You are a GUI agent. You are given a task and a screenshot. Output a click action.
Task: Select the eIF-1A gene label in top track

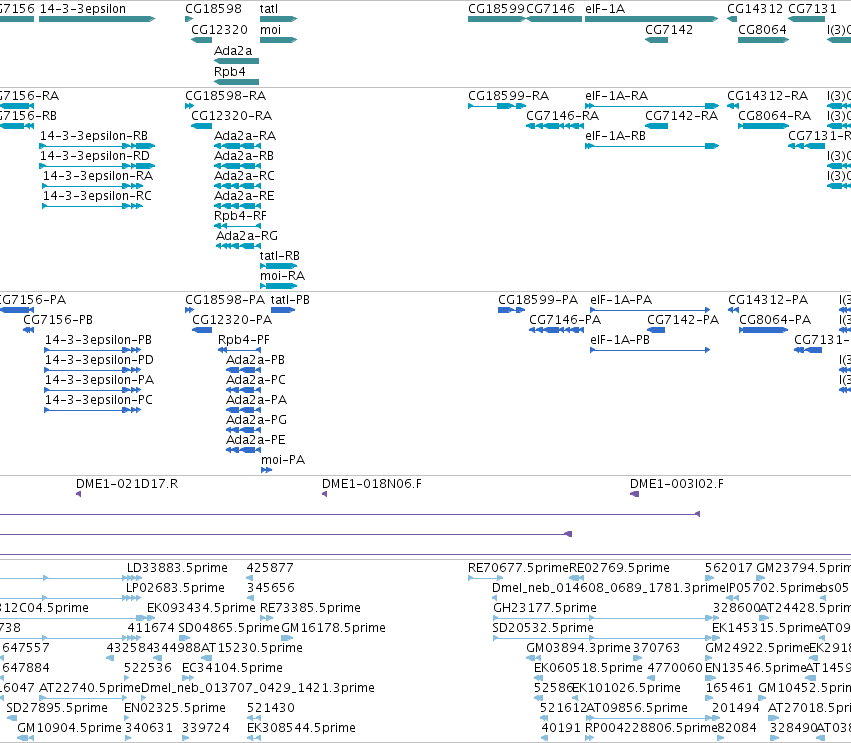pyautogui.click(x=605, y=9)
